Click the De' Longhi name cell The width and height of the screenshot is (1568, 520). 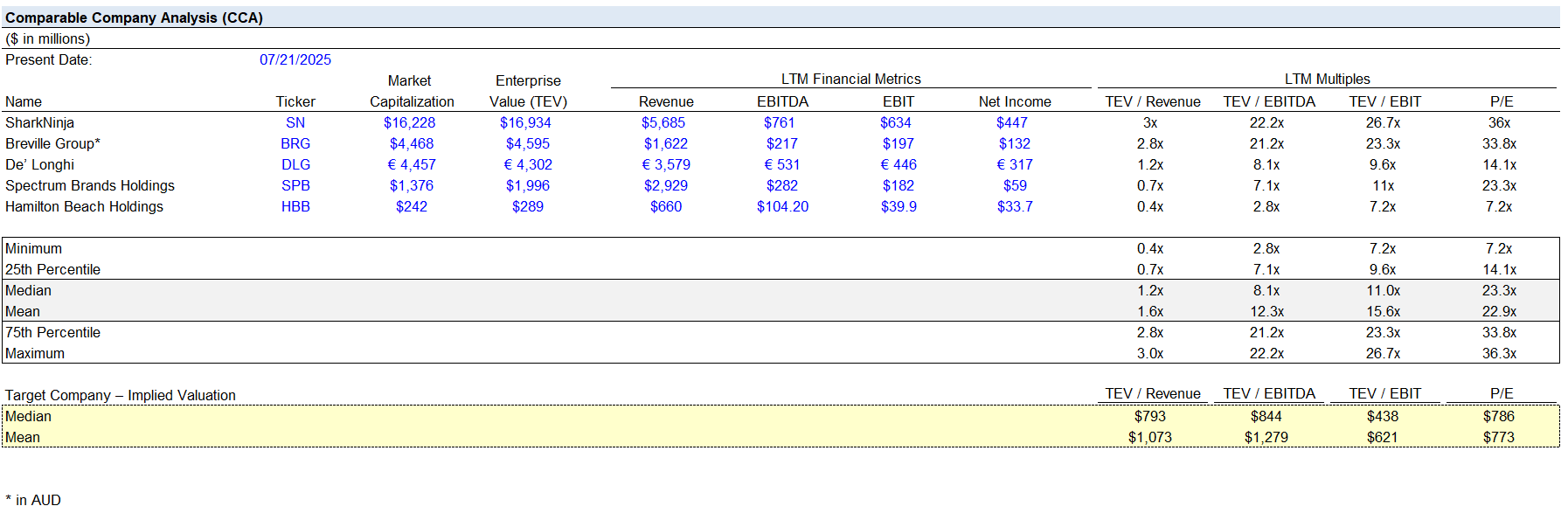[39, 164]
